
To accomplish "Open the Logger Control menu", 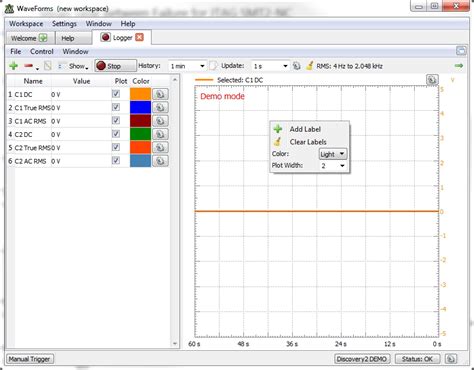I will [x=42, y=51].
